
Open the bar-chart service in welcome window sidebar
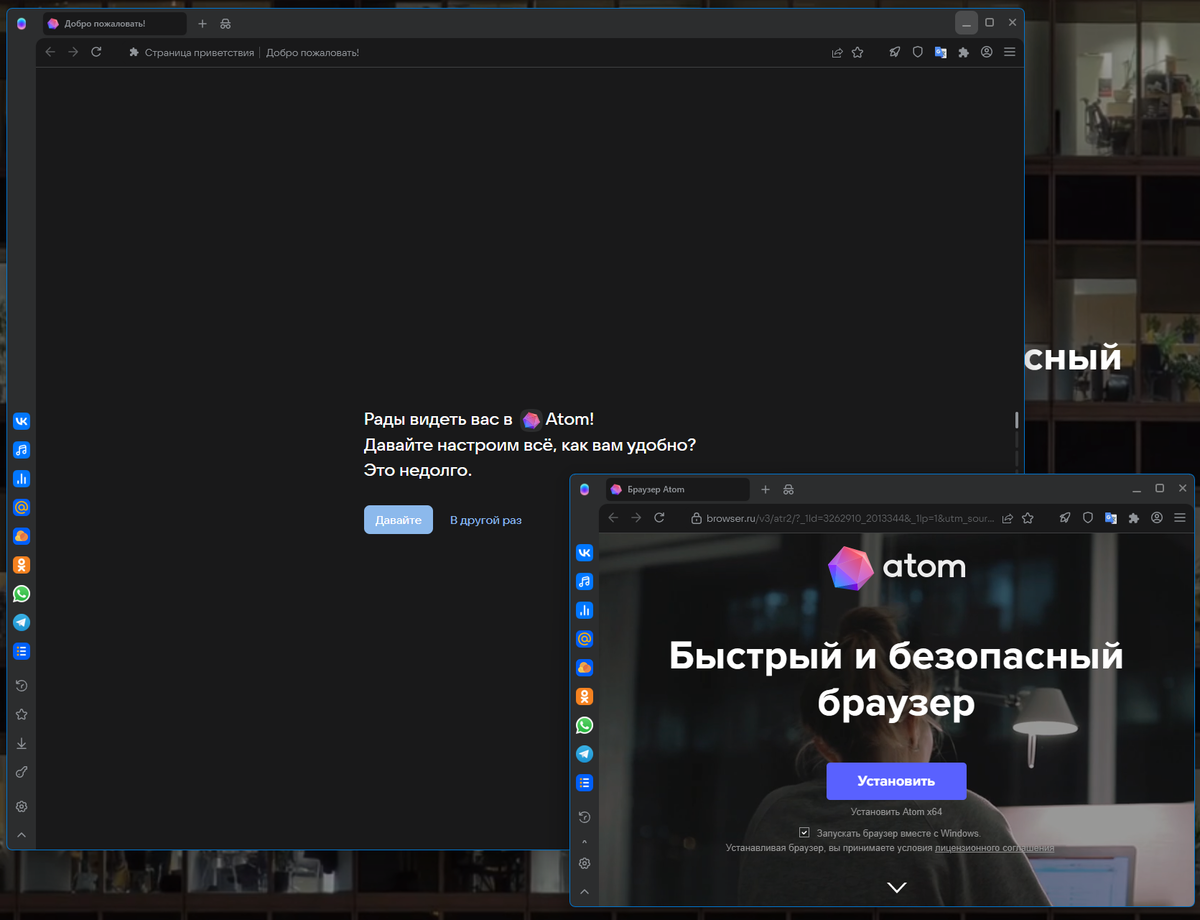(x=21, y=479)
